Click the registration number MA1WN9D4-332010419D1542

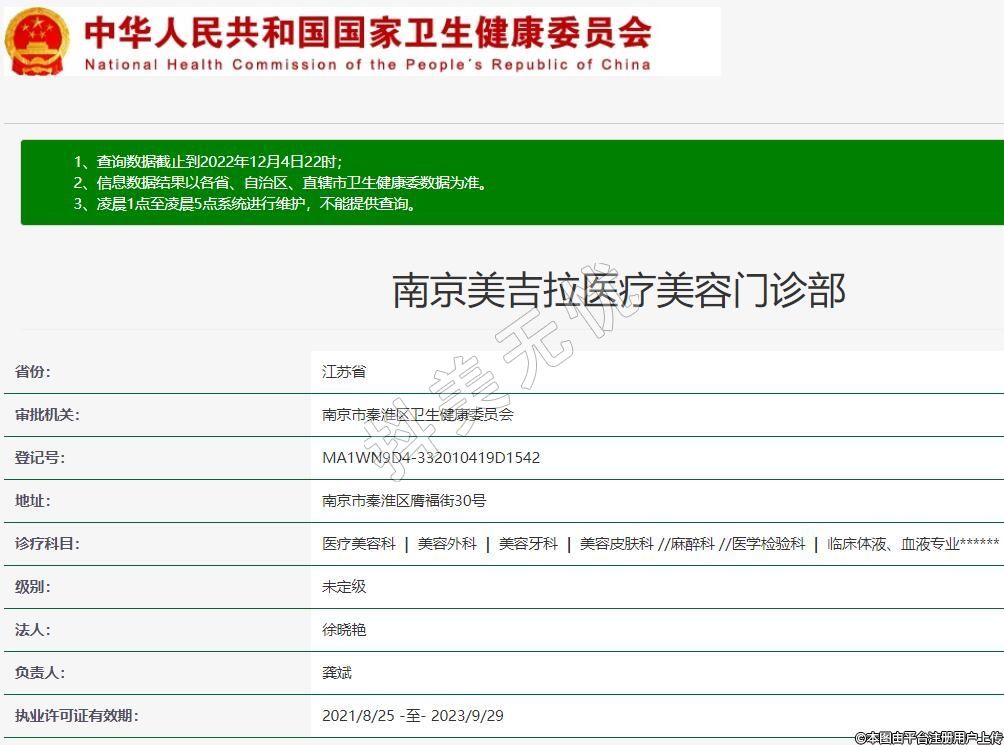431,458
